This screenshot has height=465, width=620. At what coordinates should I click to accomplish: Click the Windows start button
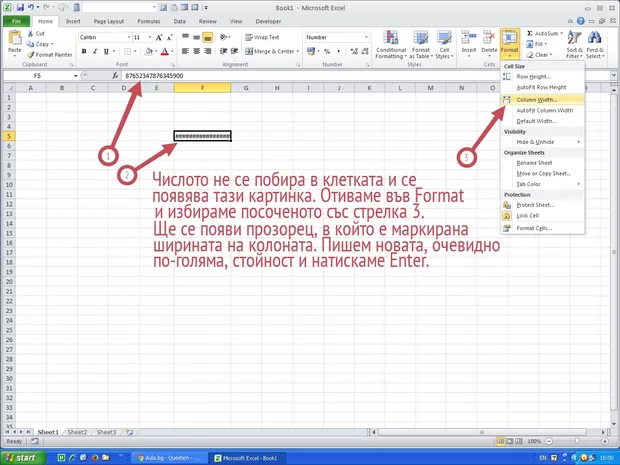(x=22, y=458)
